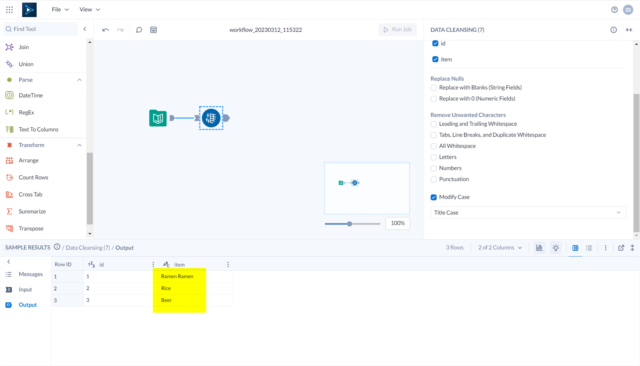Open the Title Case dropdown
640x366 pixels.
pos(528,213)
